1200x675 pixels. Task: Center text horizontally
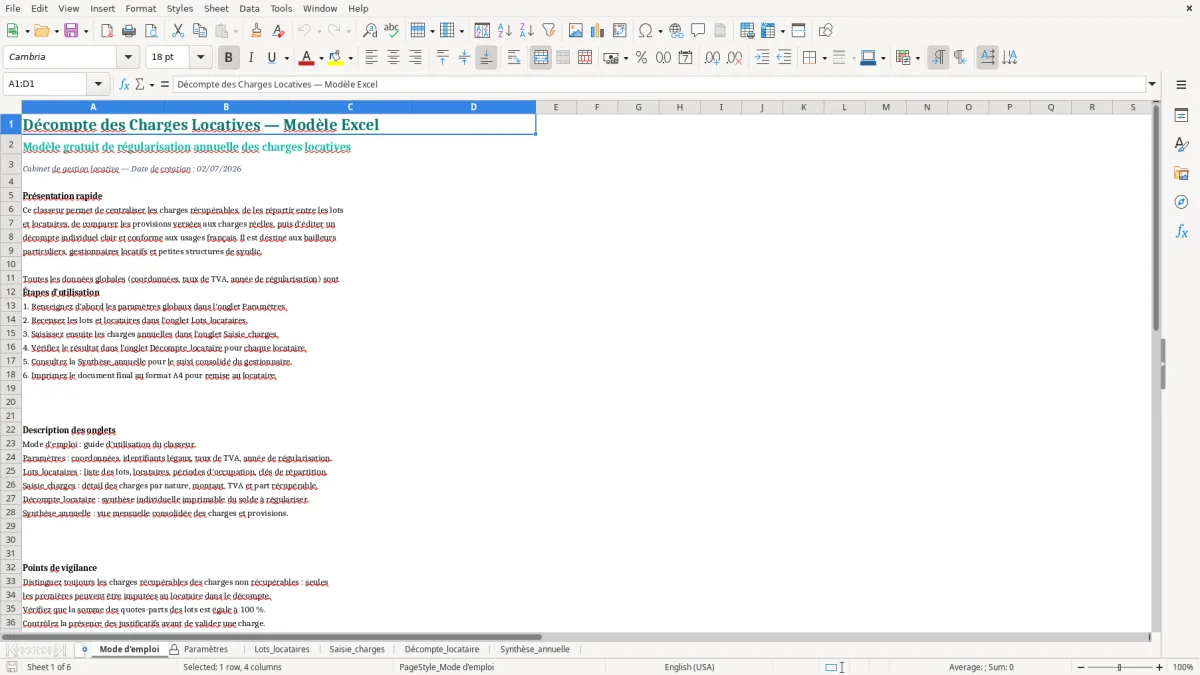(x=393, y=58)
